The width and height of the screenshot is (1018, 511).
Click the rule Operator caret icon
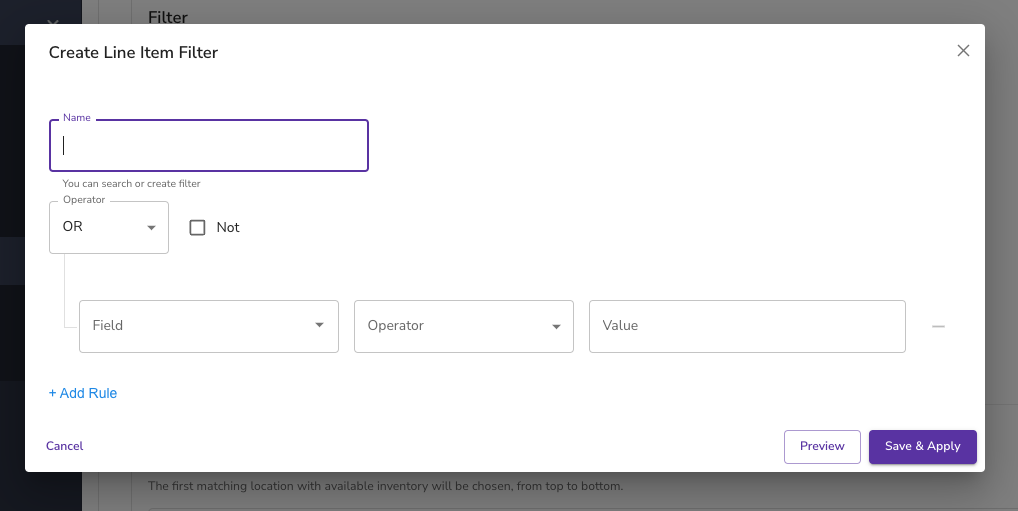point(556,327)
